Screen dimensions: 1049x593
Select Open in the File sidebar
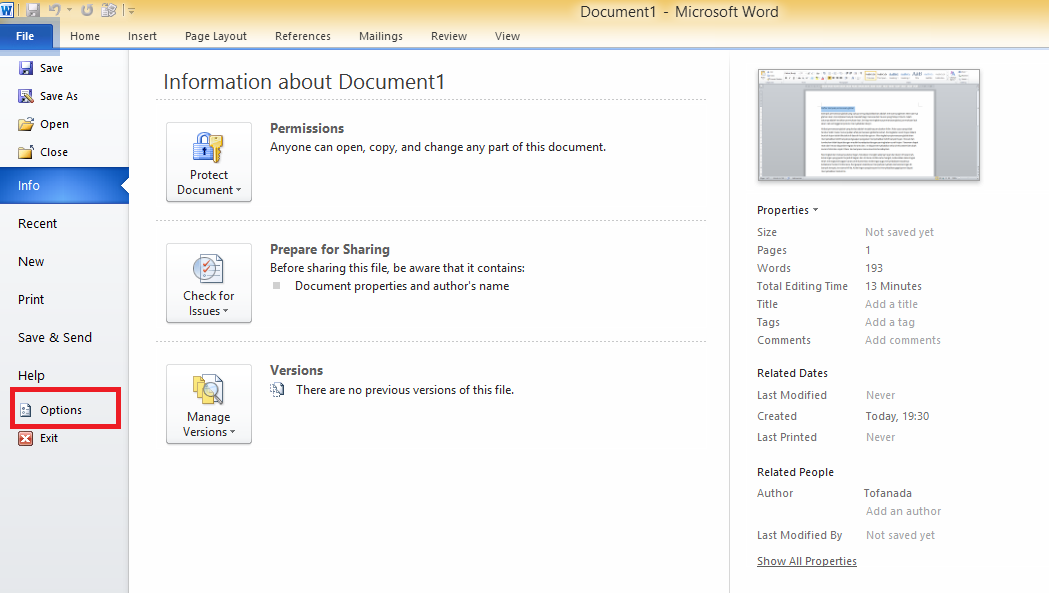44,124
